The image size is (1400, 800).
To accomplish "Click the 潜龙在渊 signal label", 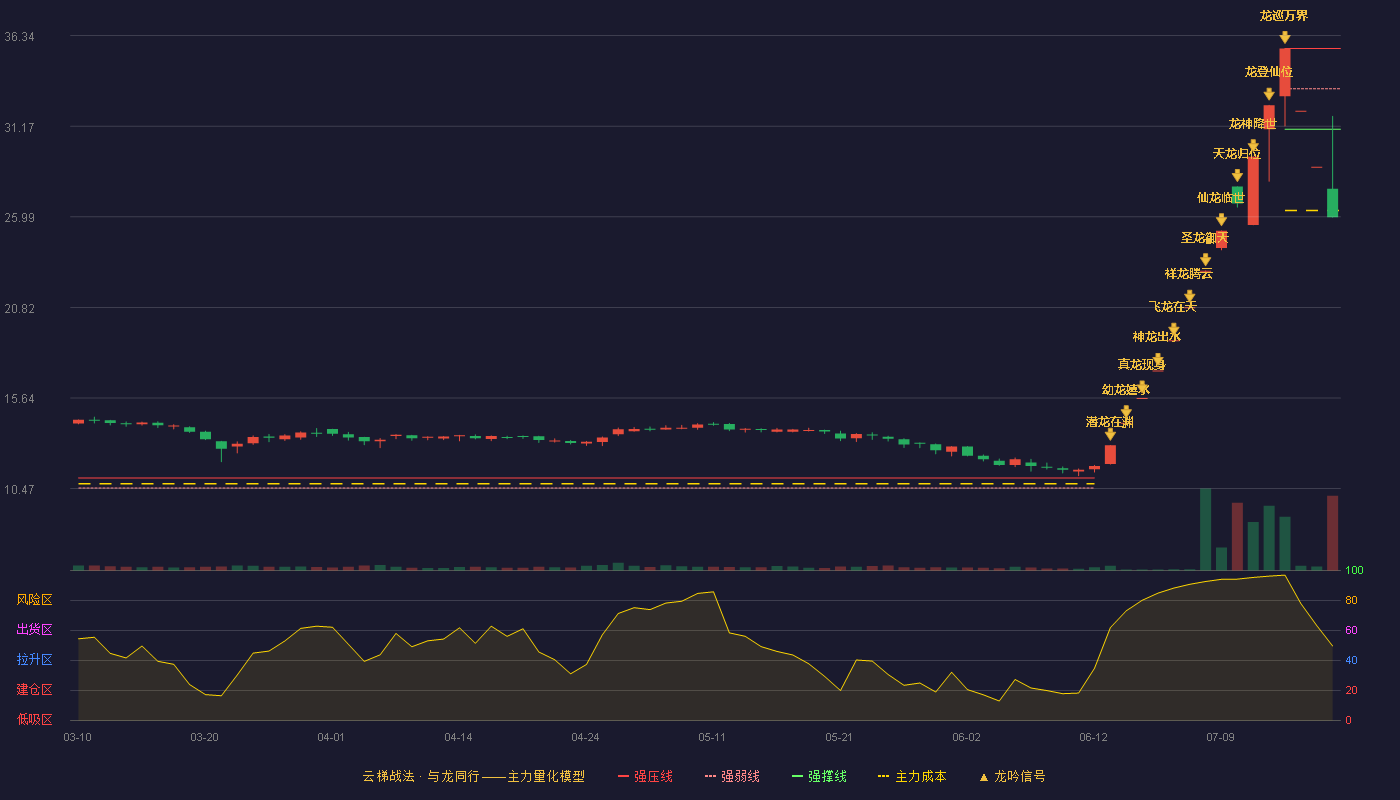I will click(x=1110, y=422).
